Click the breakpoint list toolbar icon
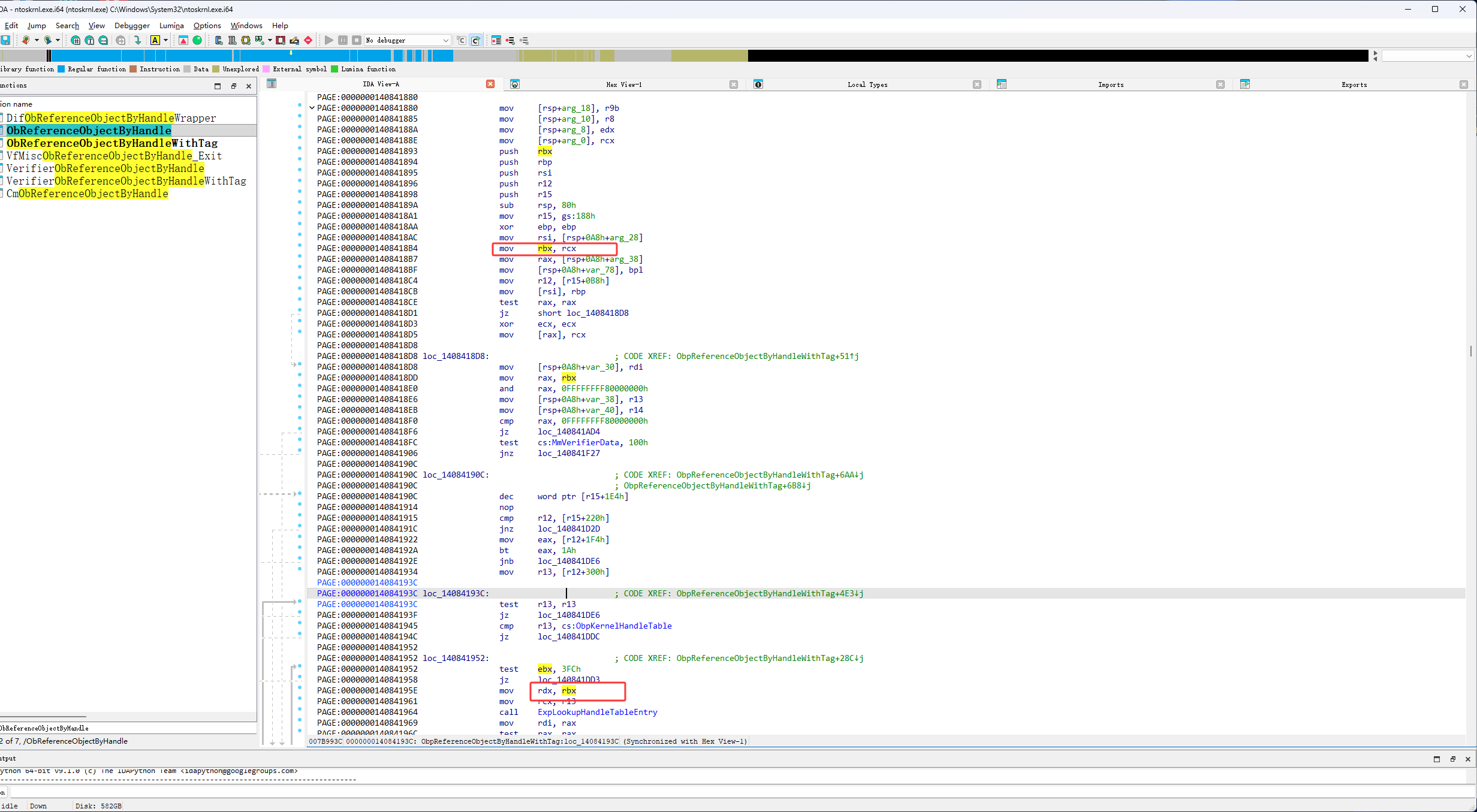Image resolution: width=1477 pixels, height=812 pixels. click(x=496, y=40)
